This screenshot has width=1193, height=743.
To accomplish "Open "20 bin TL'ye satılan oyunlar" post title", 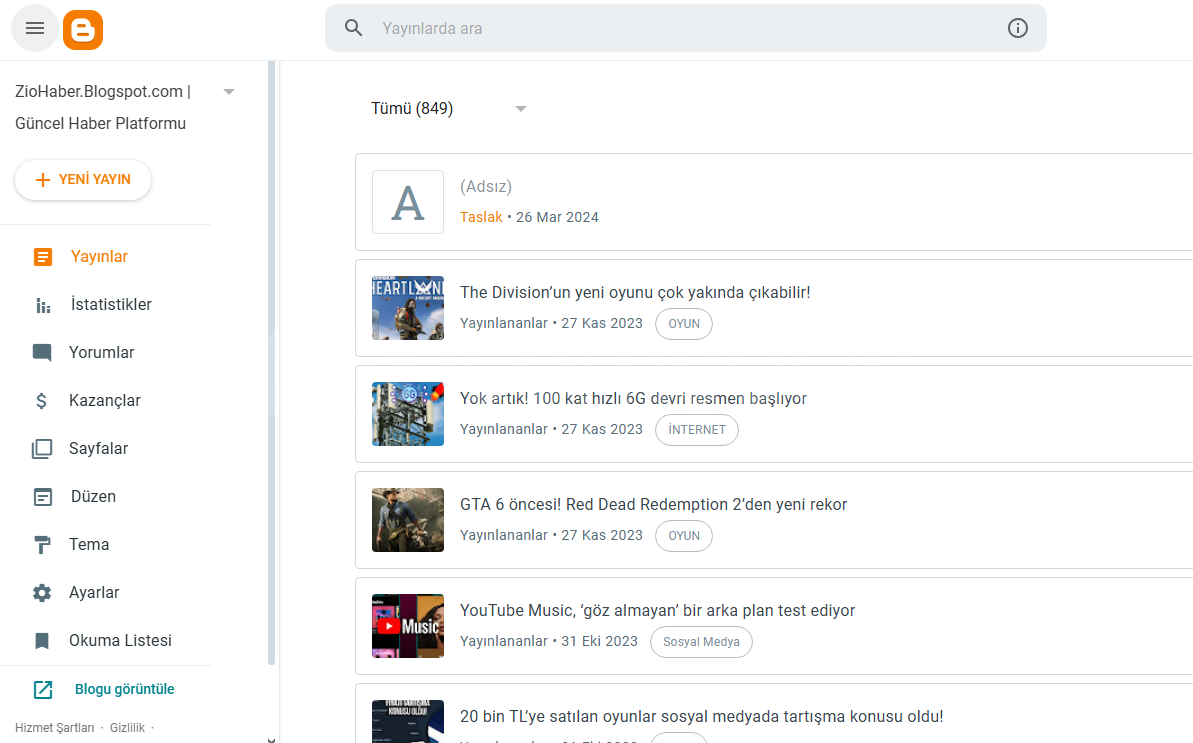I will (x=701, y=716).
